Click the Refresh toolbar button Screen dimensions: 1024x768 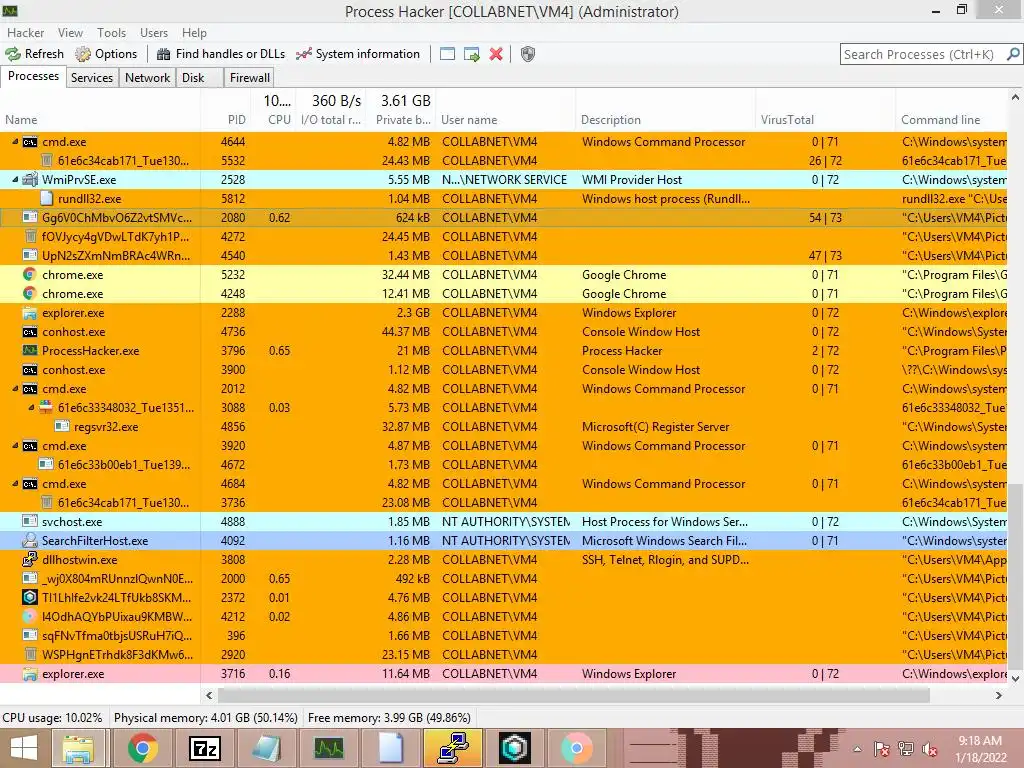pos(35,54)
